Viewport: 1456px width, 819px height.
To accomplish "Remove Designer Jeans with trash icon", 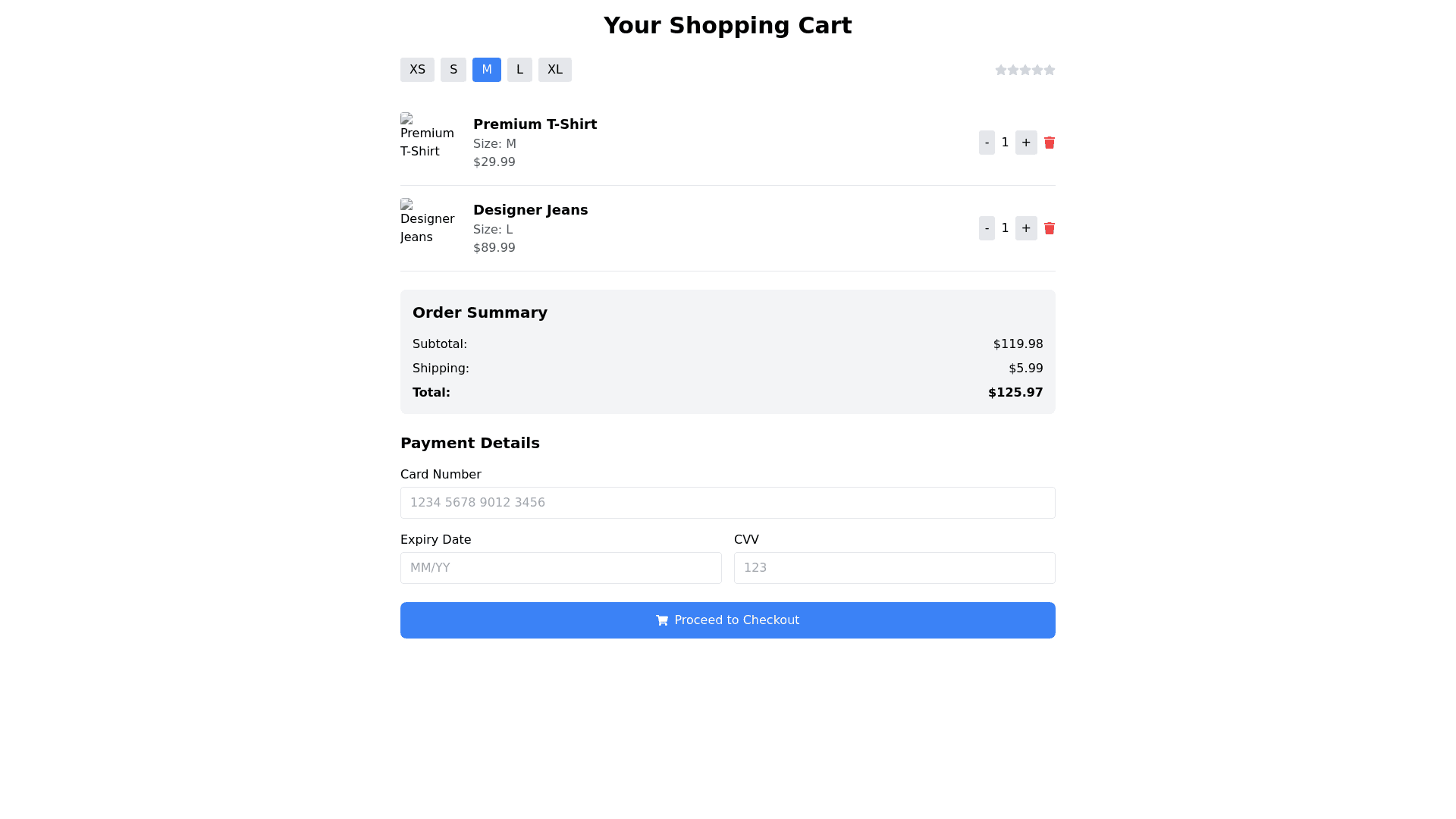I will click(x=1050, y=228).
